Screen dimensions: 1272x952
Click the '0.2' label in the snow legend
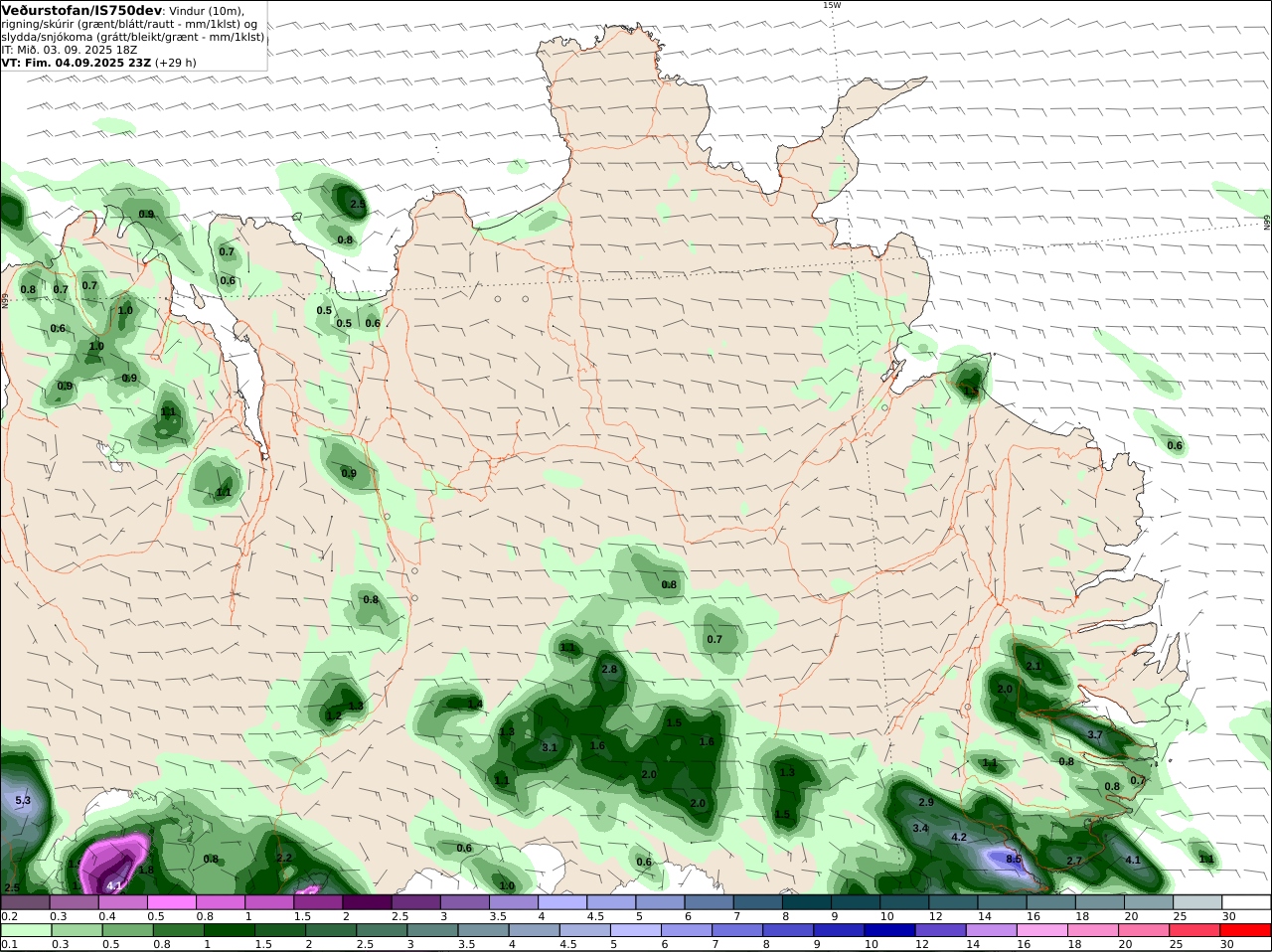[9, 916]
